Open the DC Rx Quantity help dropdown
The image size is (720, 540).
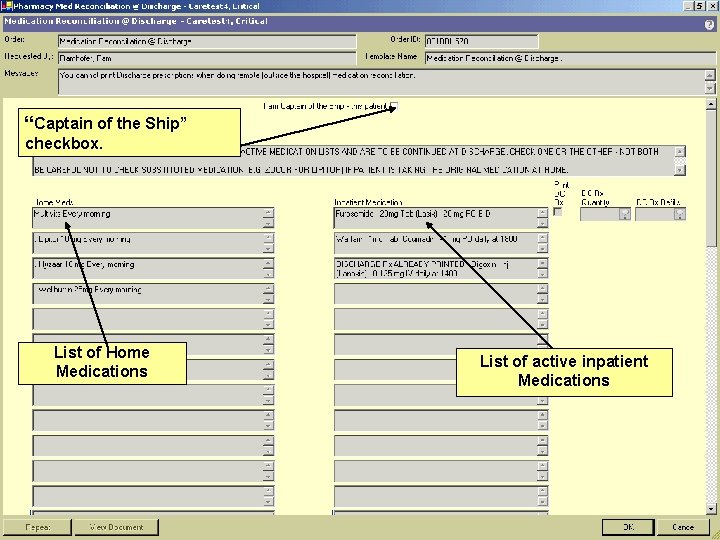tap(624, 214)
